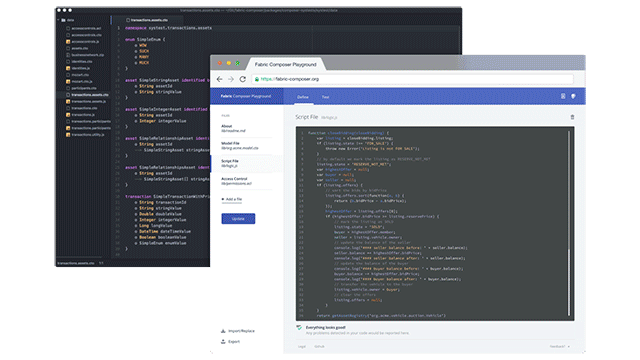Image resolution: width=640 pixels, height=360 pixels.
Task: Switch to the Test tab
Action: [325, 97]
